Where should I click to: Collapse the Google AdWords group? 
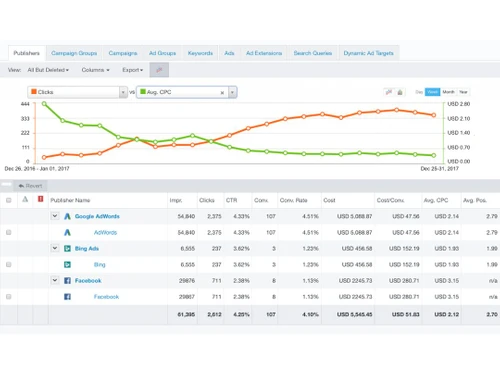pos(55,216)
